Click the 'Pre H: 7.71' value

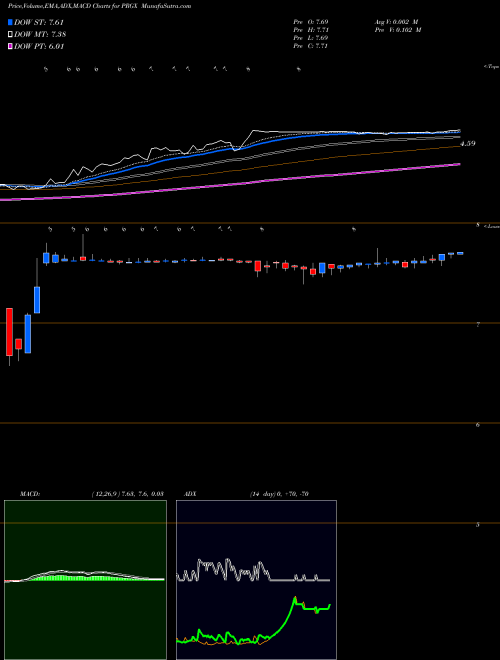coord(311,30)
